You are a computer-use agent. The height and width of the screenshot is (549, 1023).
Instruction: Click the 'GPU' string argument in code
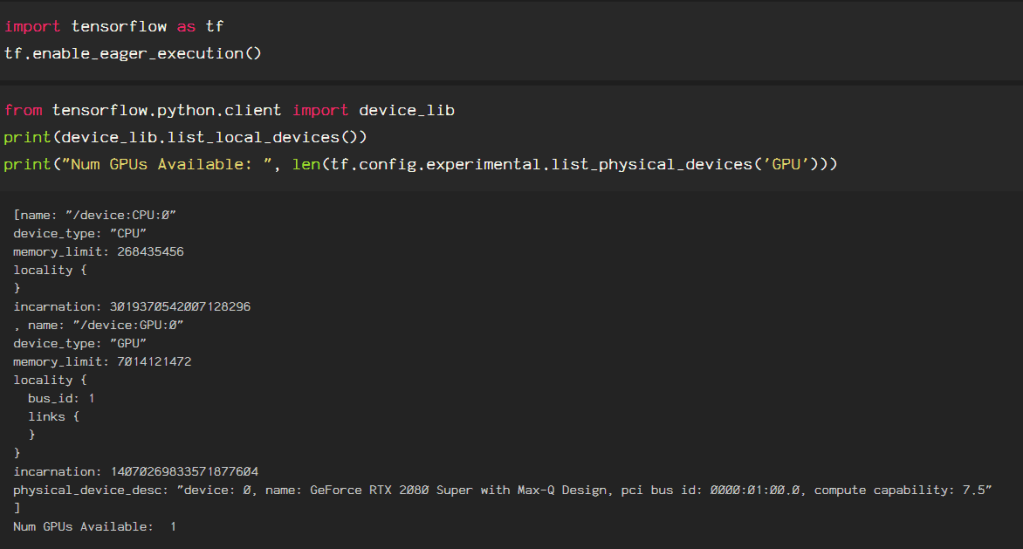(787, 162)
